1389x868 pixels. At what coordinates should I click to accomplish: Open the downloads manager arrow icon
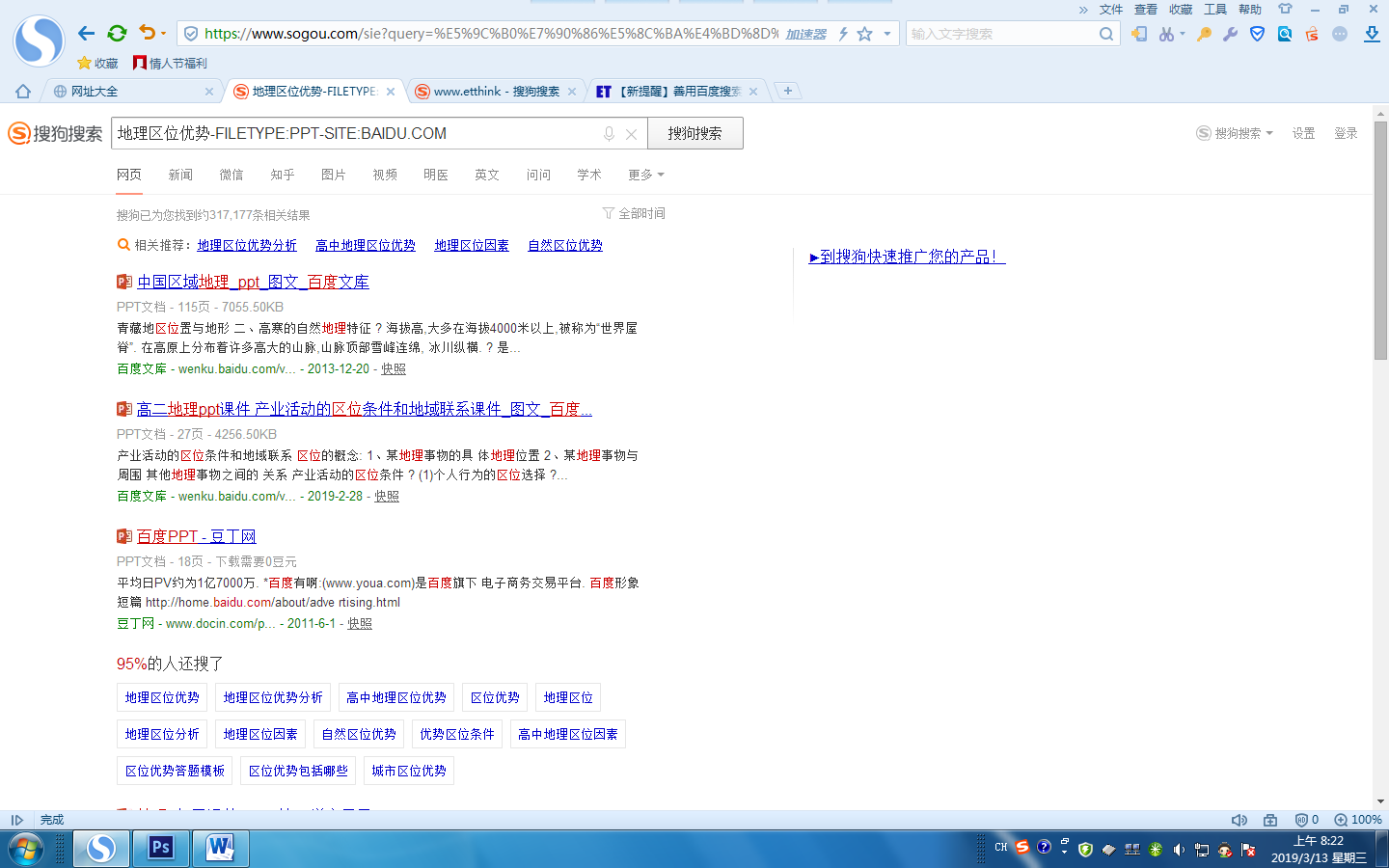coord(1372,34)
